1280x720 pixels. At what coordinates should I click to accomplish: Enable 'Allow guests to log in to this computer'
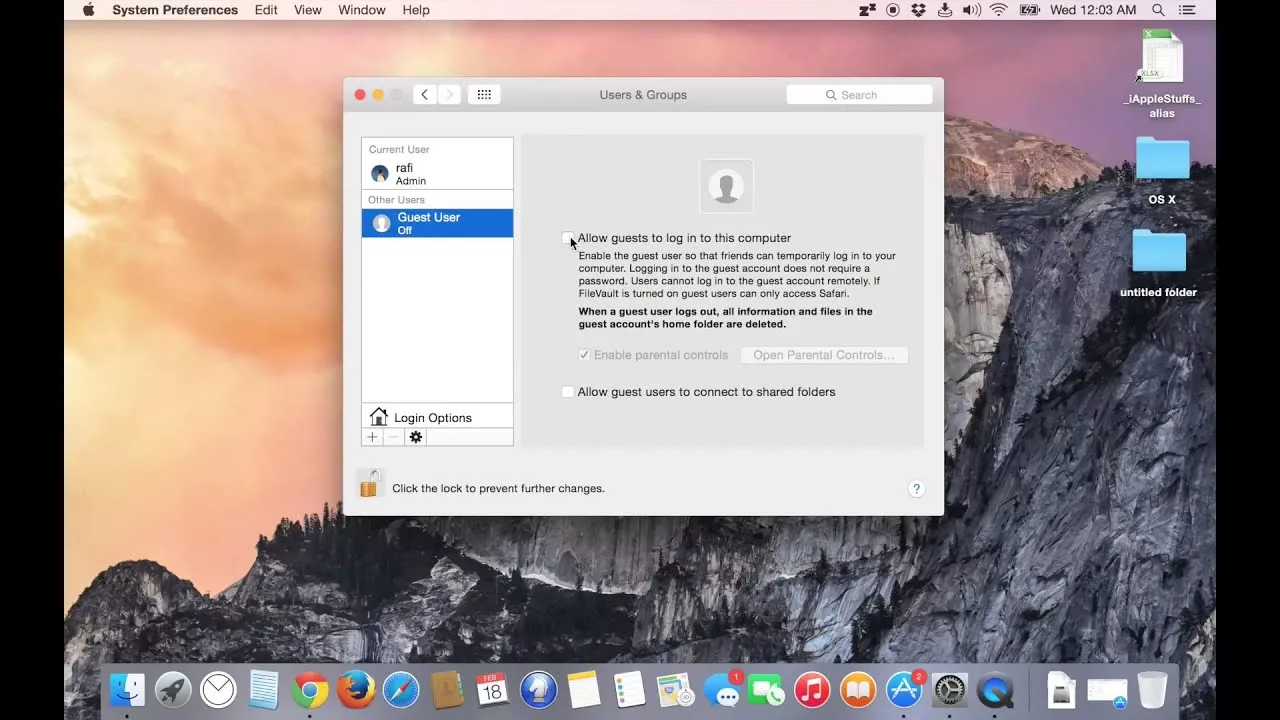(x=568, y=238)
